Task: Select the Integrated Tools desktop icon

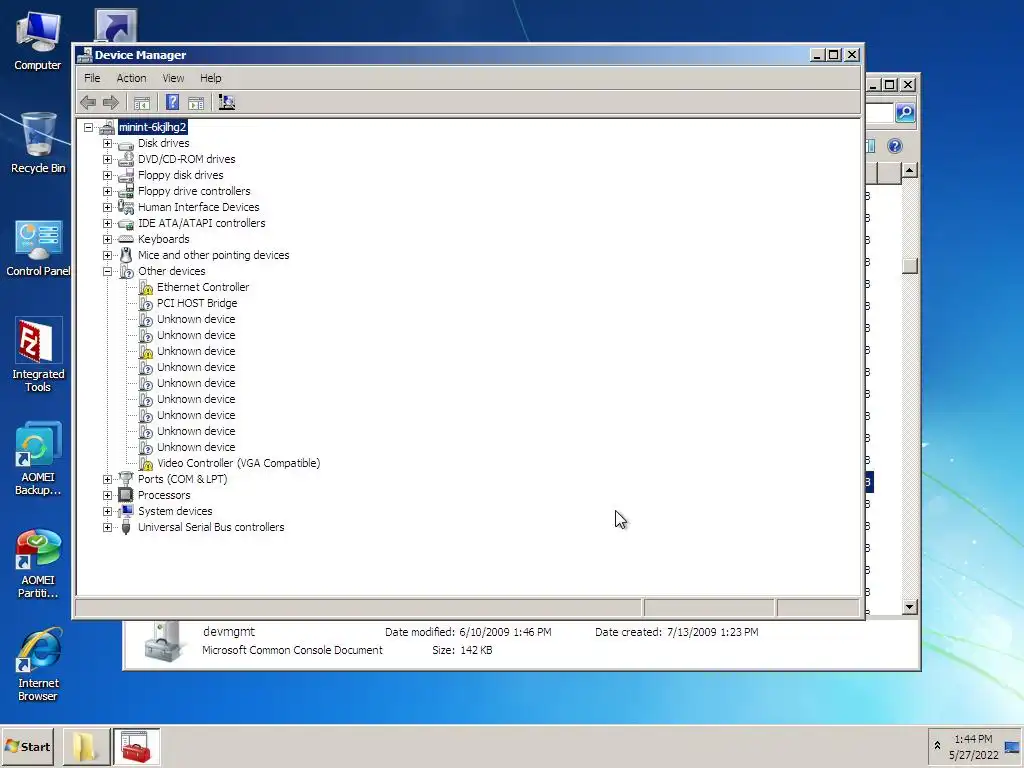Action: [x=38, y=355]
